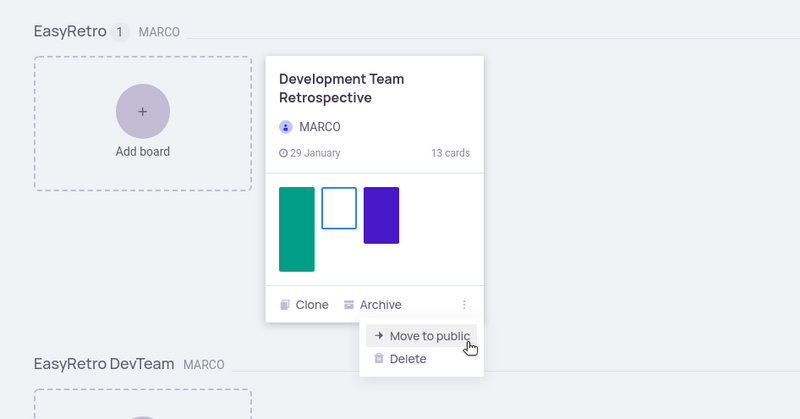Click the board count badge beside EasyRetro
Screen dimensions: 800x419
(120, 32)
